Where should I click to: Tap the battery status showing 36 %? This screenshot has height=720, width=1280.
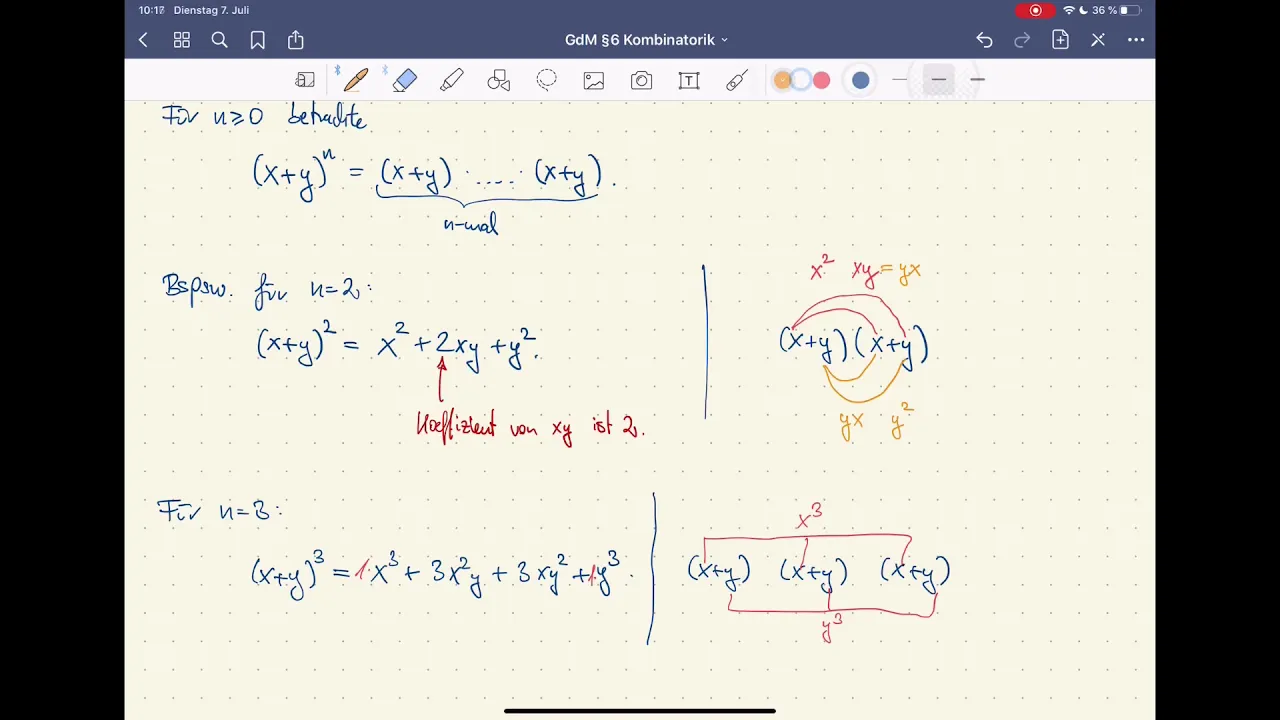[x=1117, y=10]
